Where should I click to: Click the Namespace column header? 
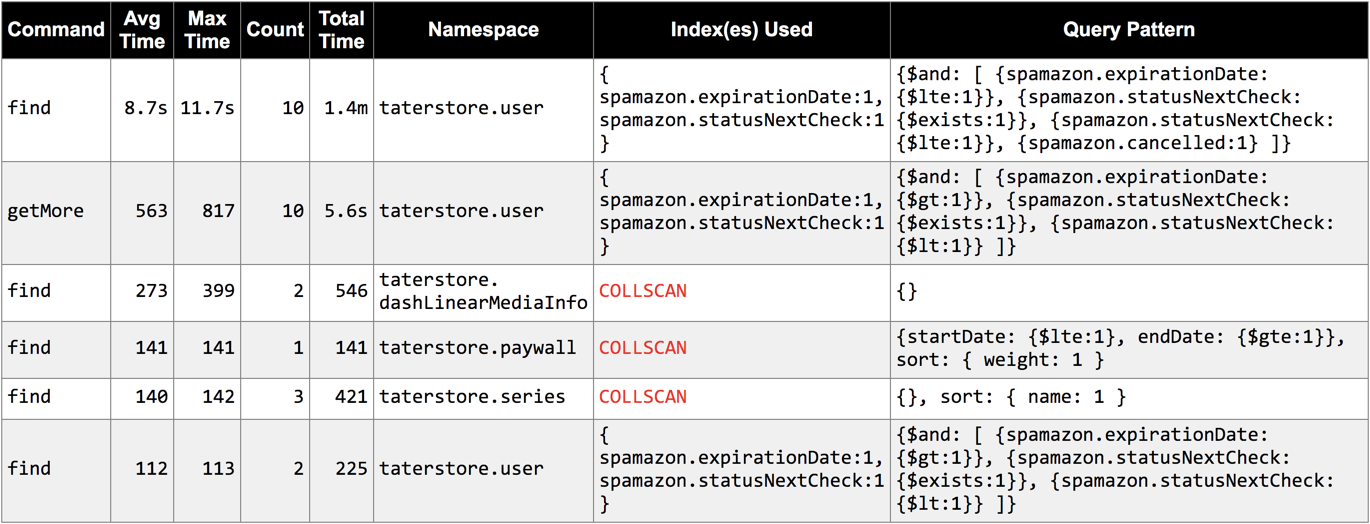[484, 30]
